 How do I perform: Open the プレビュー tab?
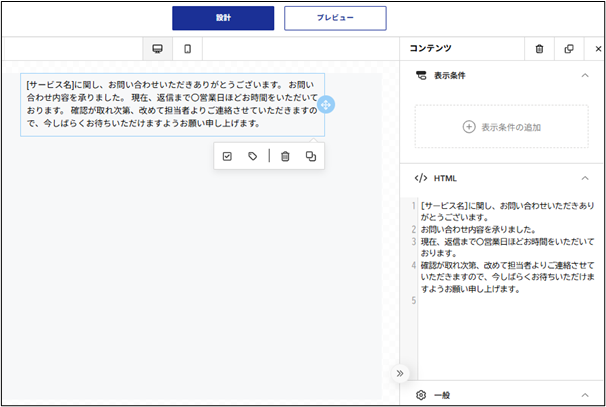(335, 18)
